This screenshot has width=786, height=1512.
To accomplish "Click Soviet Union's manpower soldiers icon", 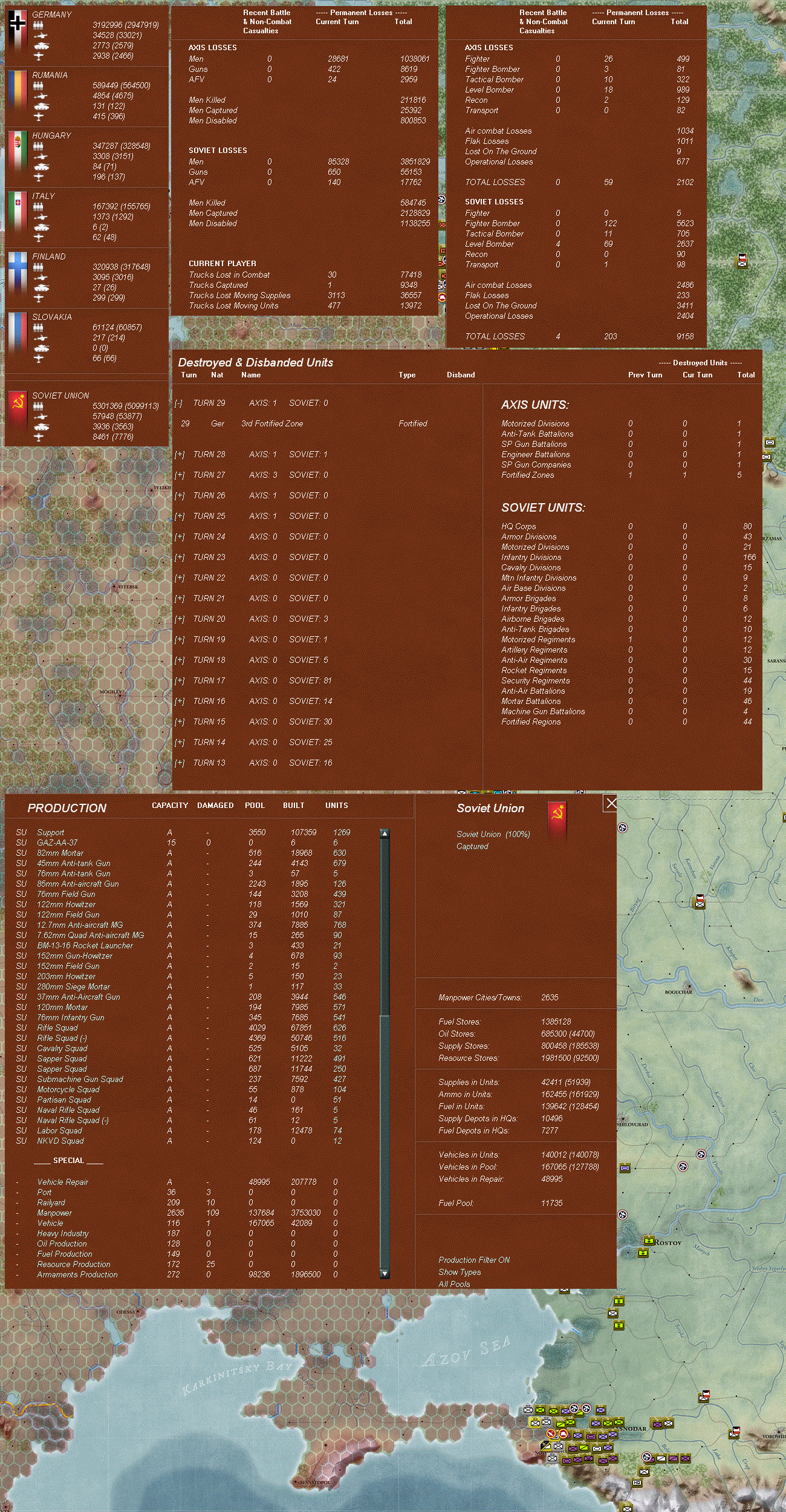I will 38,406.
